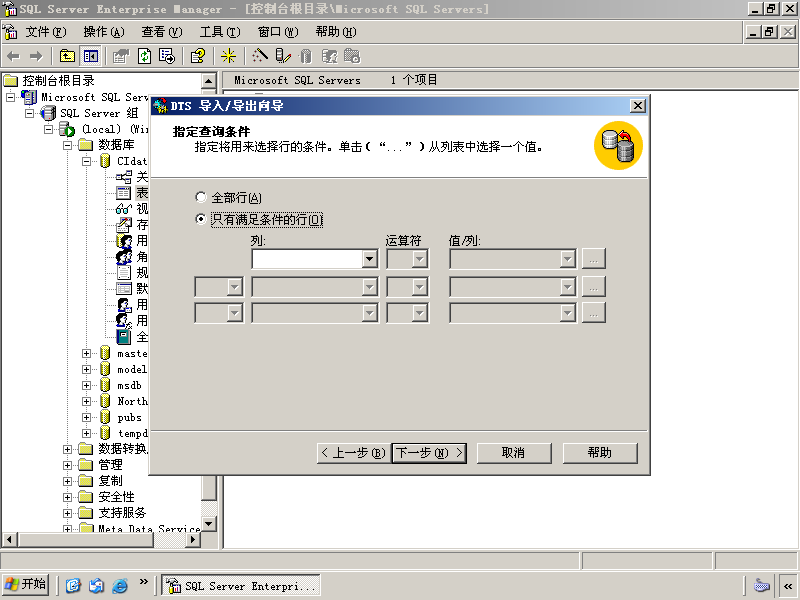Screen dimensions: 800x600
Task: Open Internet Explorer from quick launch
Action: tap(120, 585)
